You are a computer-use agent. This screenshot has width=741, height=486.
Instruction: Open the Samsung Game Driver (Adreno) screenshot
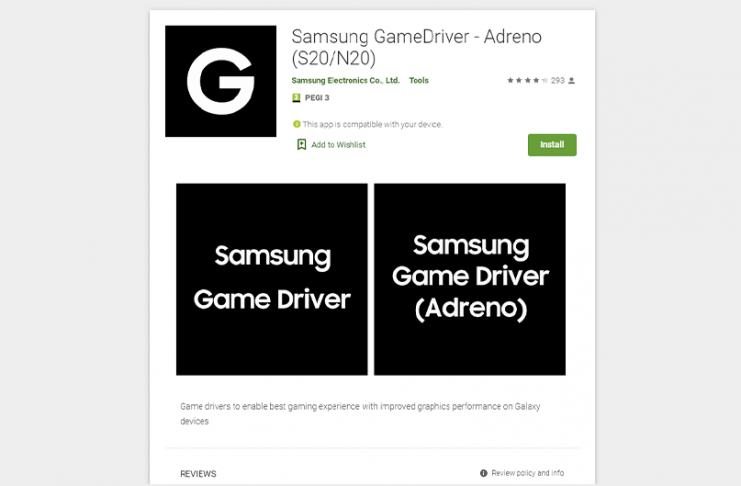tap(470, 279)
